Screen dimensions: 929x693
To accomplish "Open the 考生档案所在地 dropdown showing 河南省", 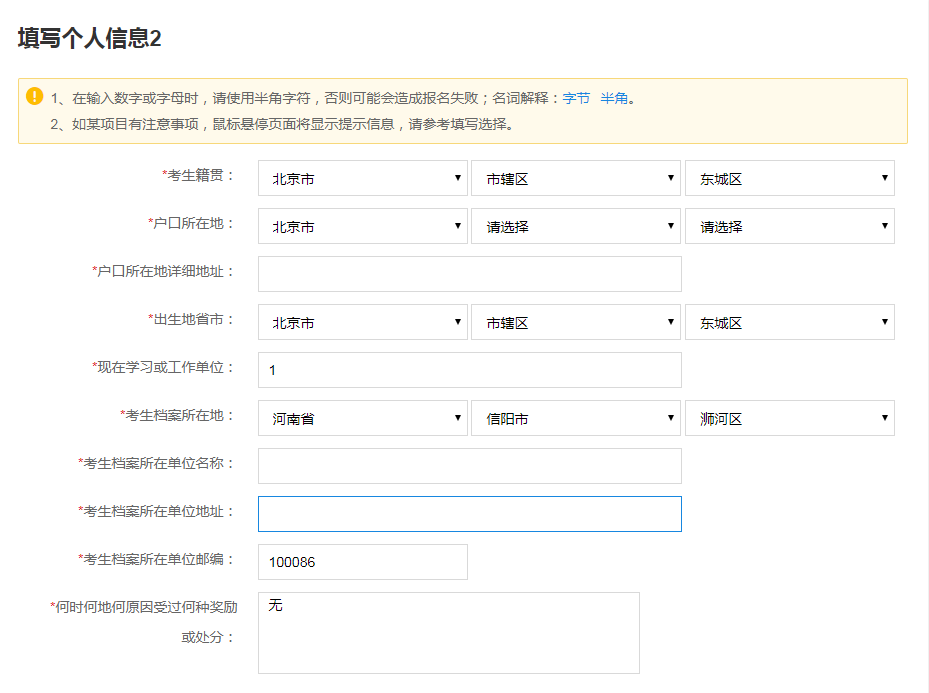I will tap(362, 418).
